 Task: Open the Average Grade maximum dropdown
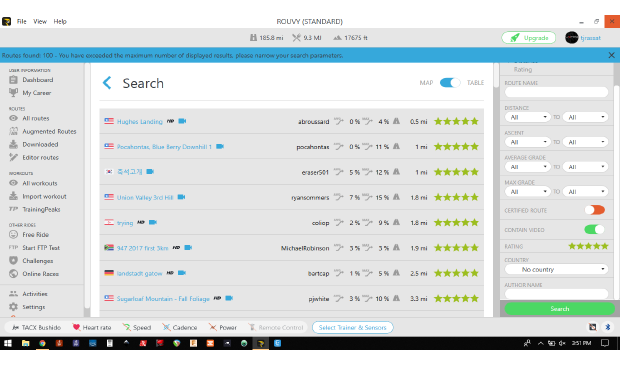585,167
